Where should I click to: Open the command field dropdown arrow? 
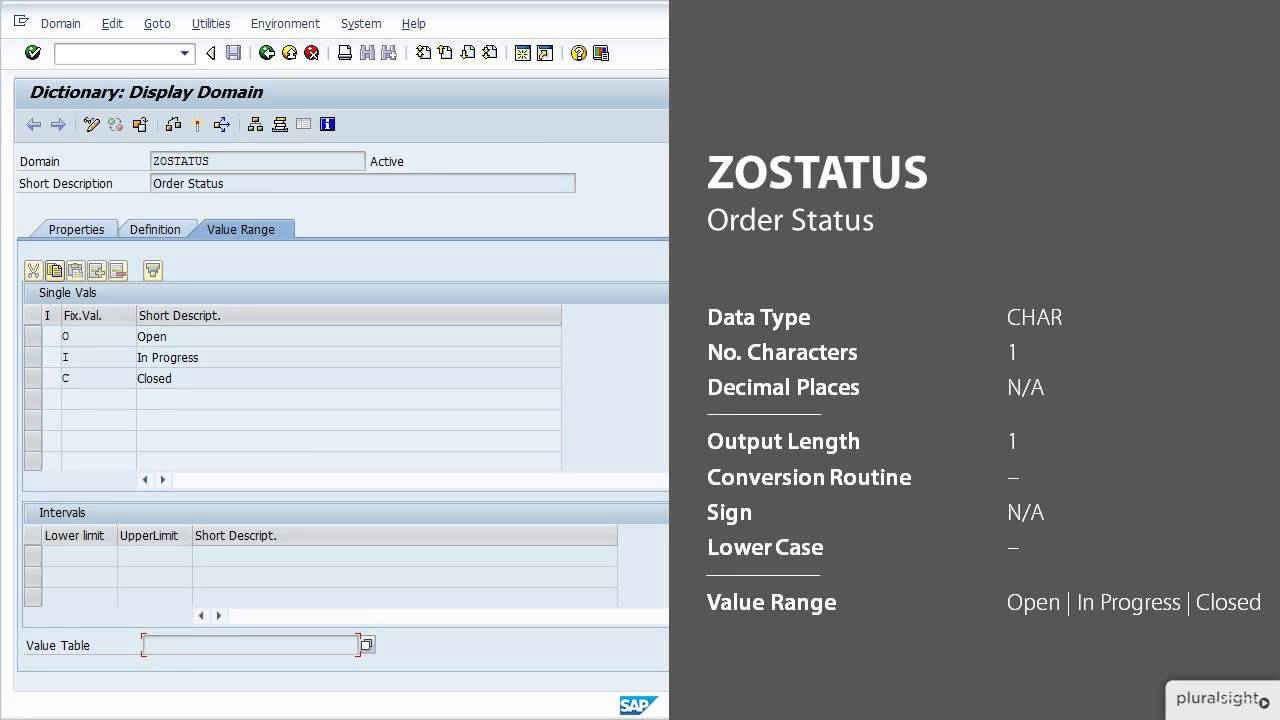pyautogui.click(x=184, y=54)
